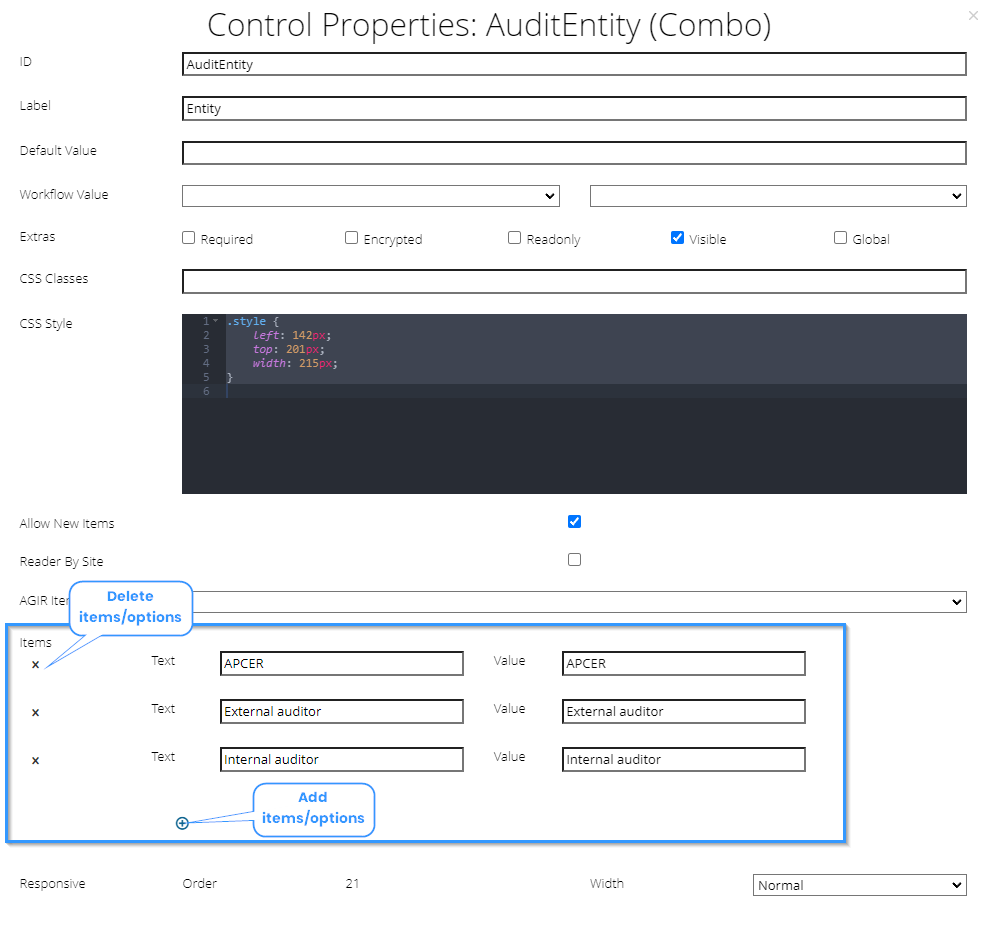
Task: Edit the External auditor Text field
Action: click(342, 712)
